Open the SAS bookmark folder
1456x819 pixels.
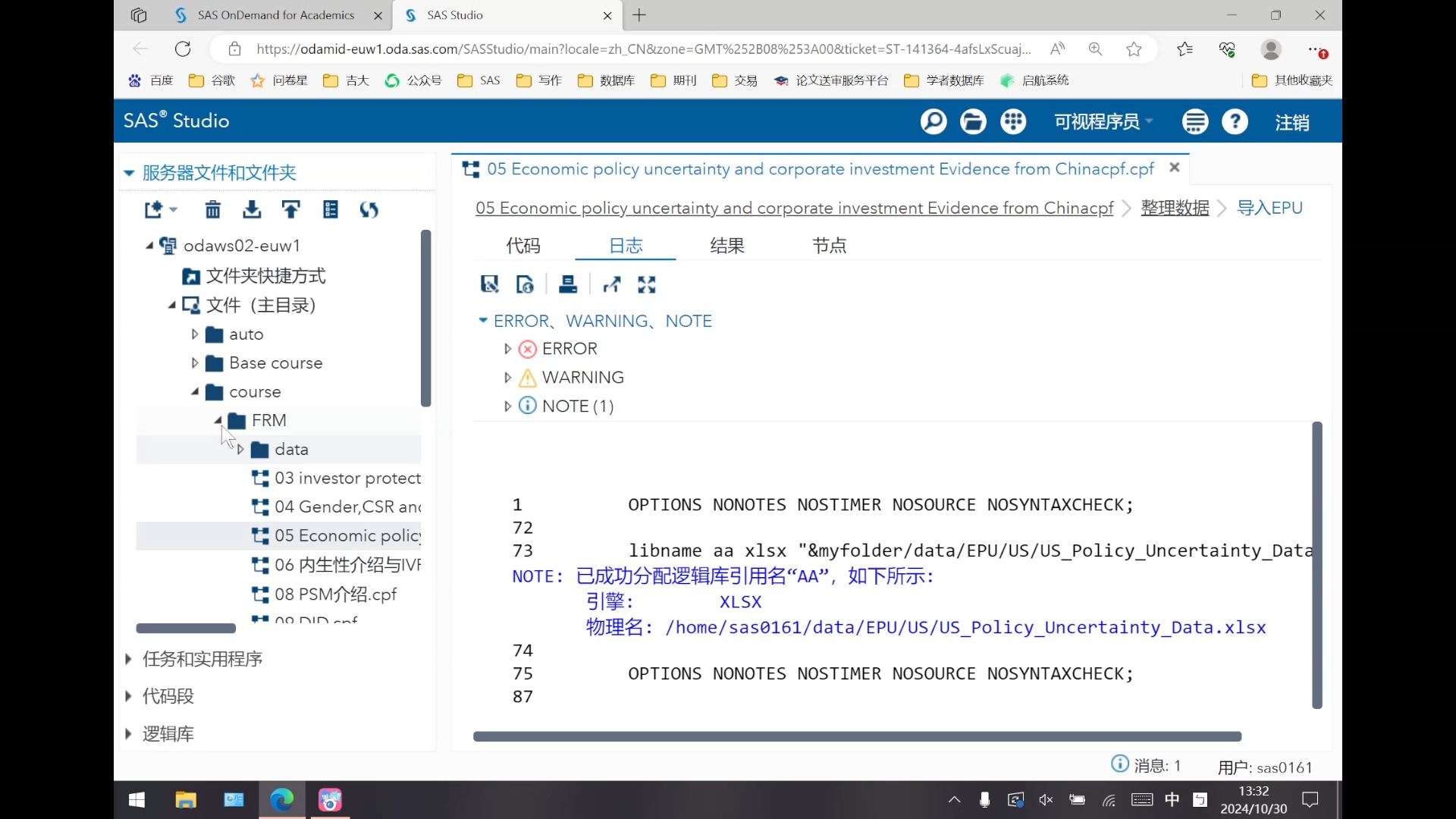click(x=479, y=80)
